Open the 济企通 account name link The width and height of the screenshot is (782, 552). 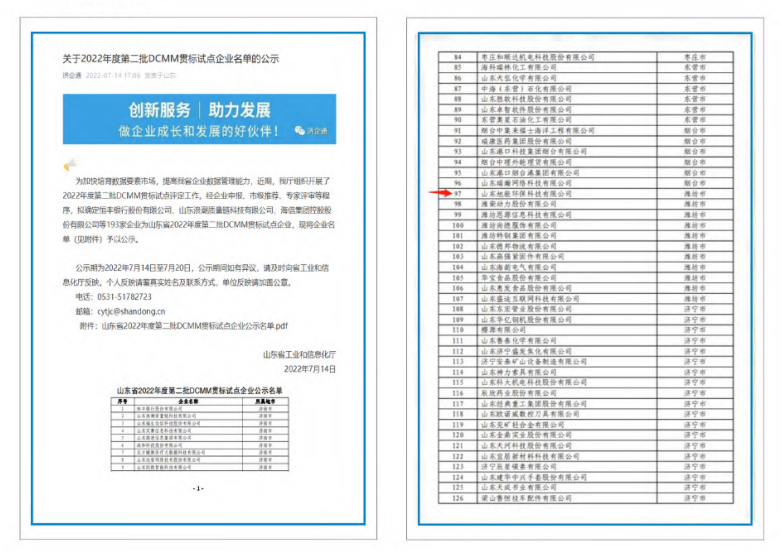pyautogui.click(x=71, y=75)
